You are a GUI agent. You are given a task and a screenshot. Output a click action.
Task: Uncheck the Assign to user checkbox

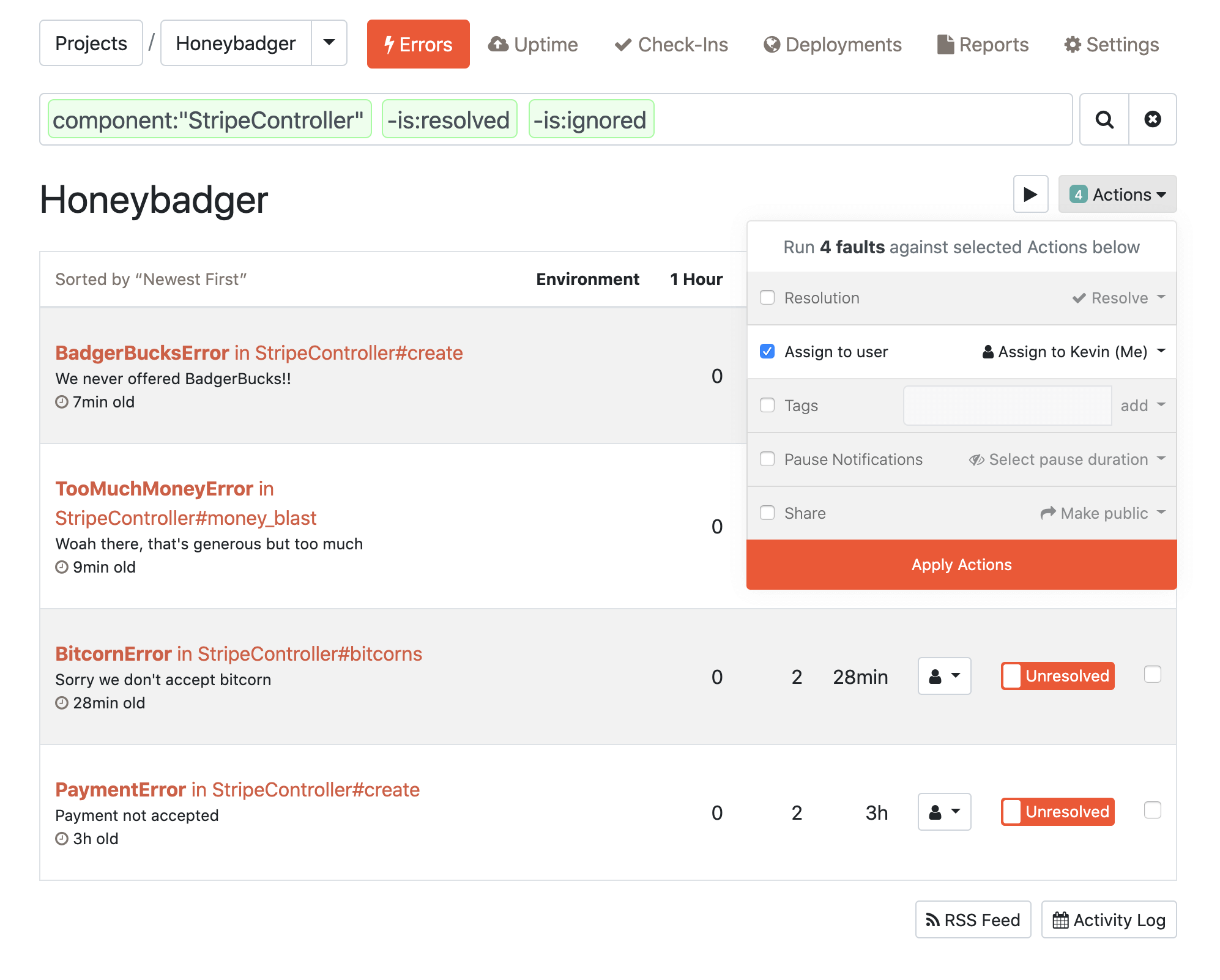[x=767, y=351]
